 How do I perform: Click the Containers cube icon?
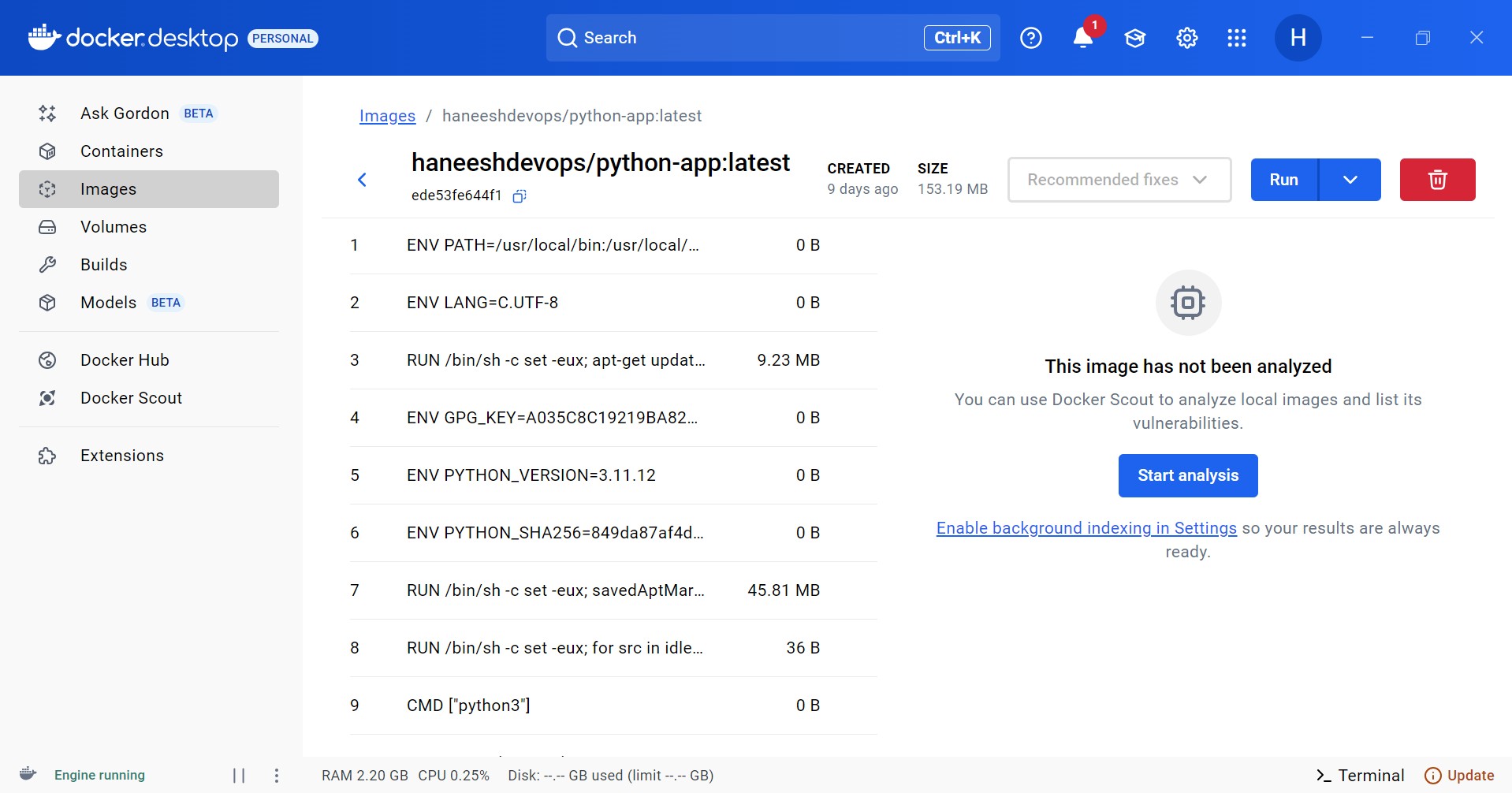(x=47, y=151)
